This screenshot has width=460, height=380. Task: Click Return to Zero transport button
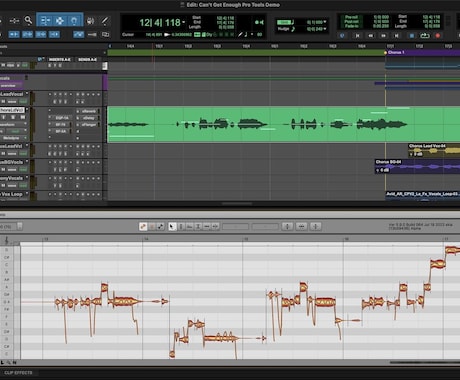(358, 35)
